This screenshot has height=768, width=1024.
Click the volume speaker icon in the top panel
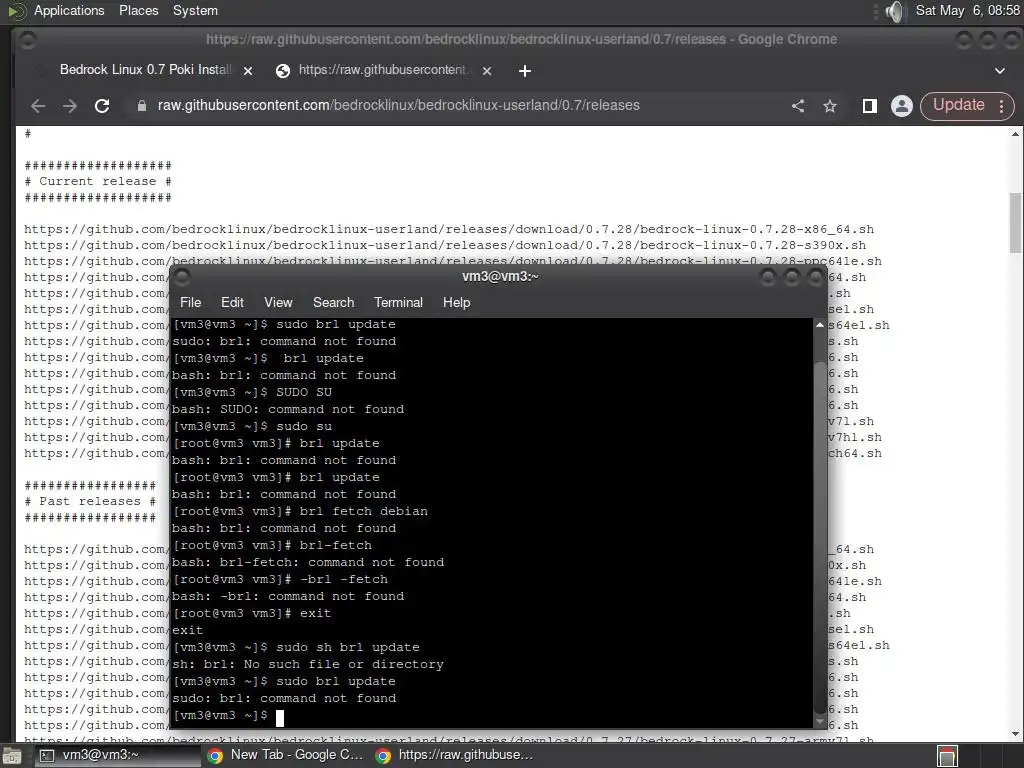(896, 11)
